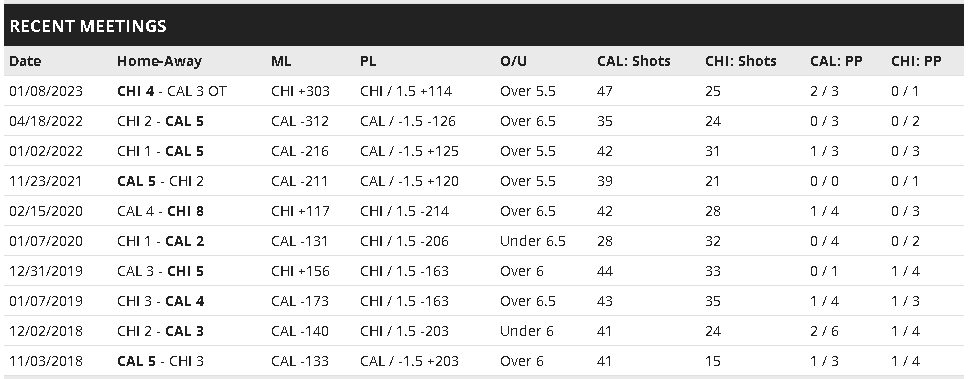The image size is (968, 379).
Task: Click the Date column header
Action: click(x=25, y=61)
